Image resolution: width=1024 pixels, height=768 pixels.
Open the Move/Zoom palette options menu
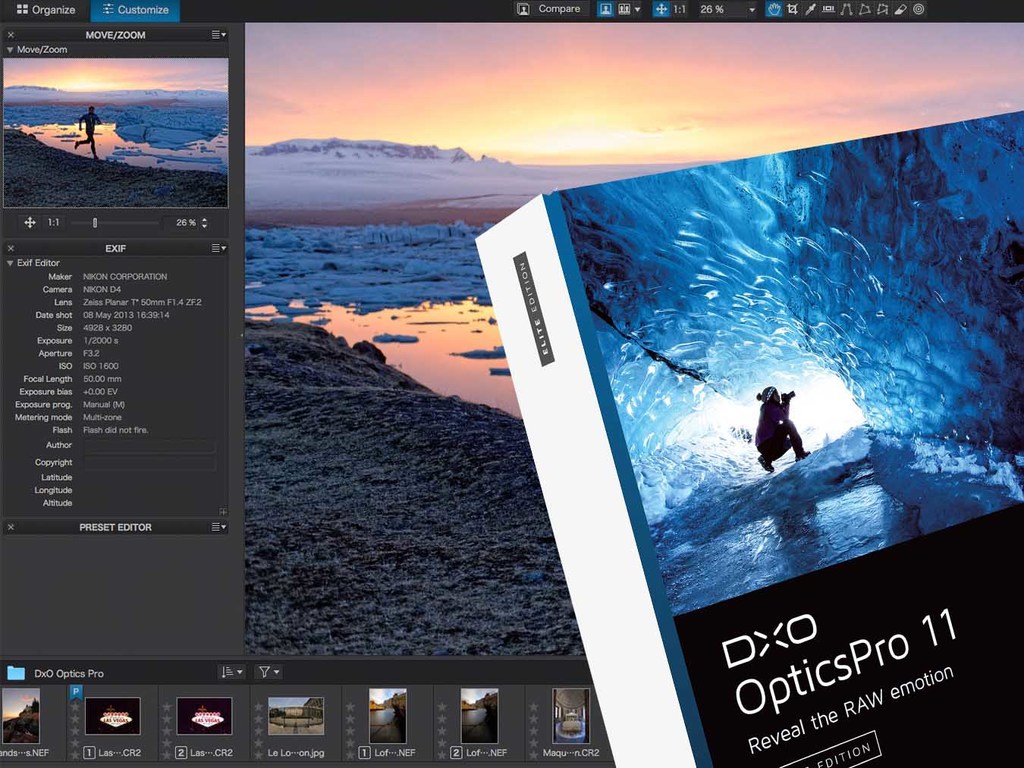[219, 35]
